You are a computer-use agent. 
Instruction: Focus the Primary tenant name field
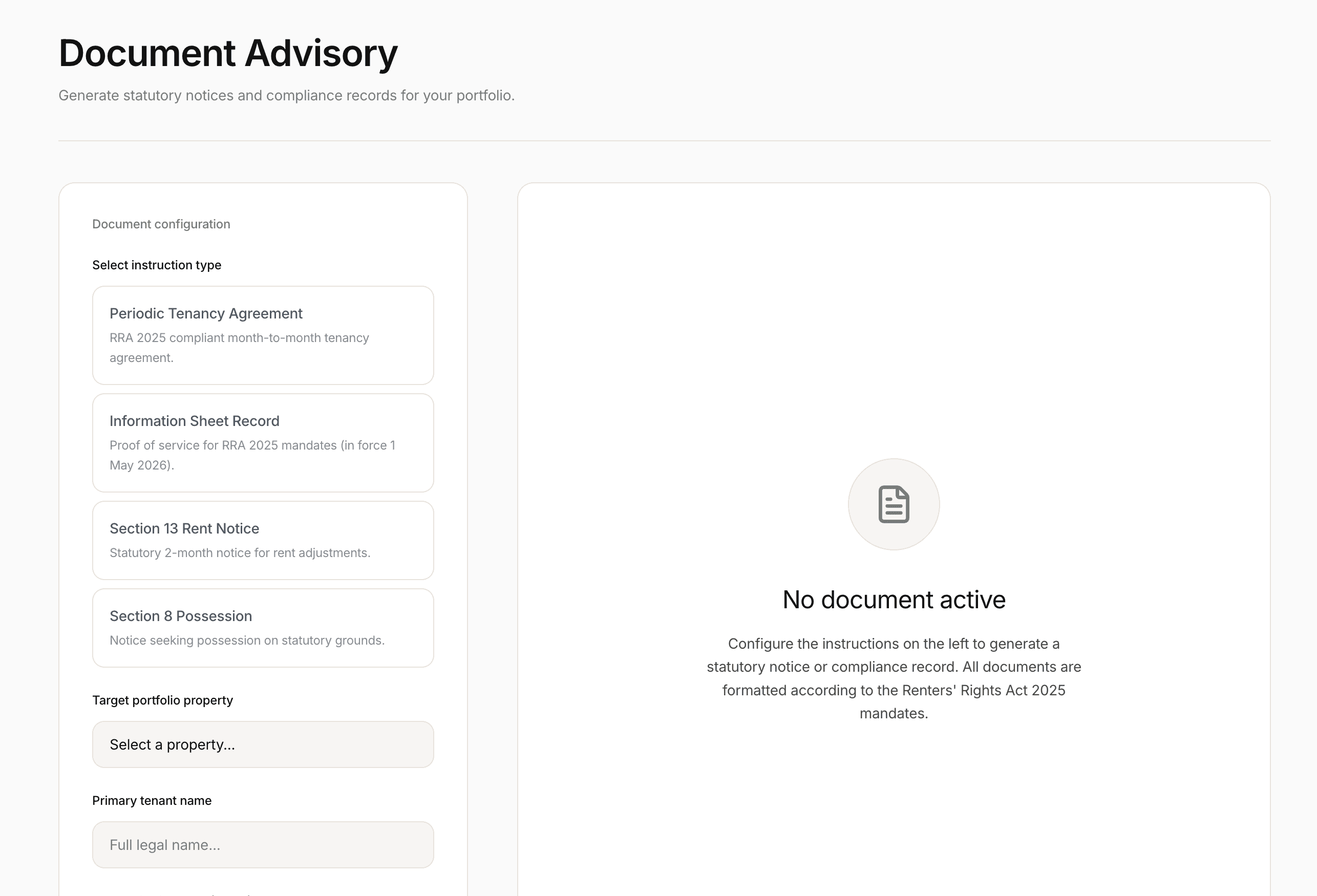263,845
